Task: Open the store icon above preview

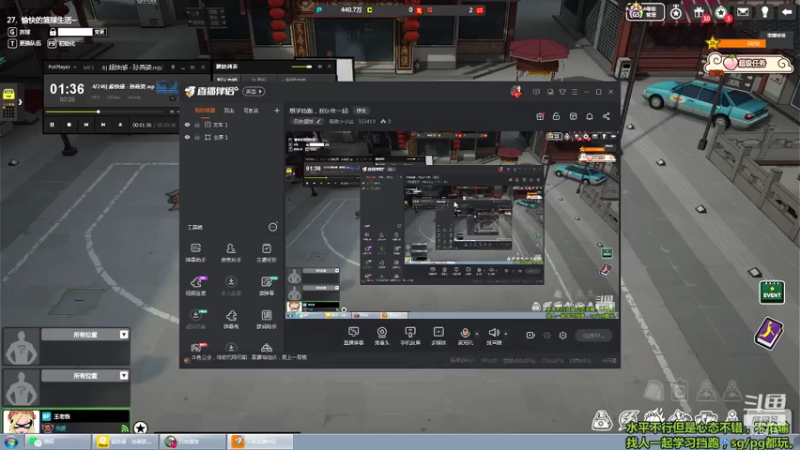Action: pos(573,116)
